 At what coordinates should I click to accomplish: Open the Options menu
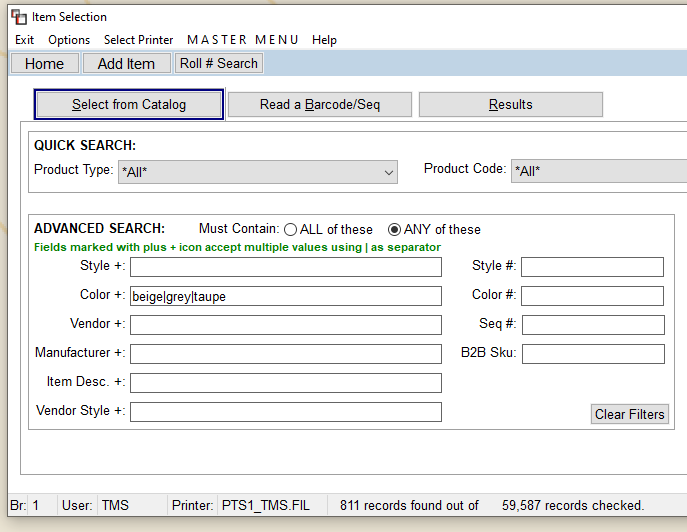point(69,40)
